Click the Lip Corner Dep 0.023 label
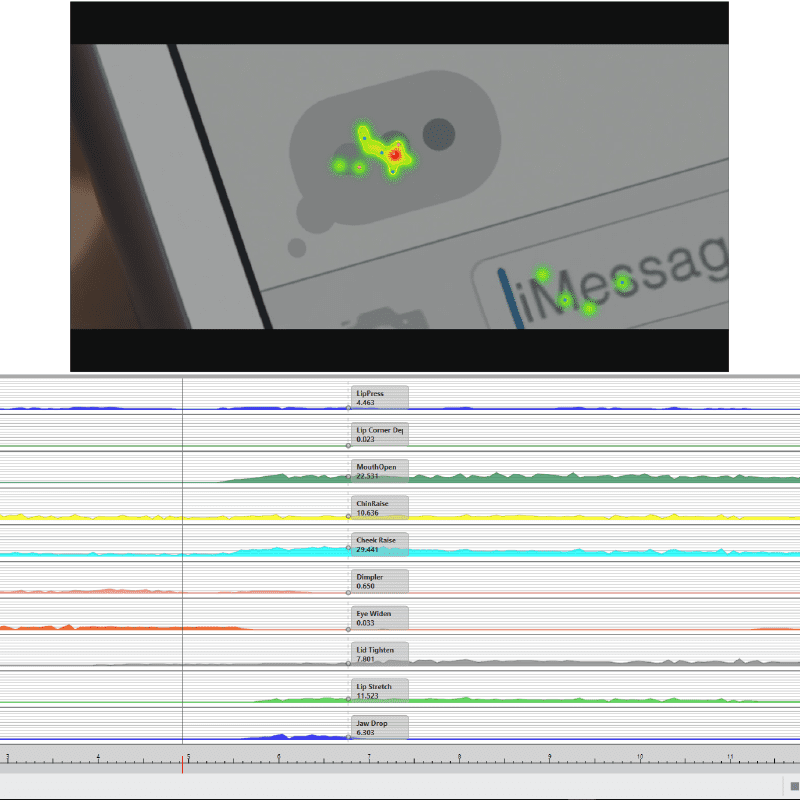This screenshot has width=800, height=800. 380,434
